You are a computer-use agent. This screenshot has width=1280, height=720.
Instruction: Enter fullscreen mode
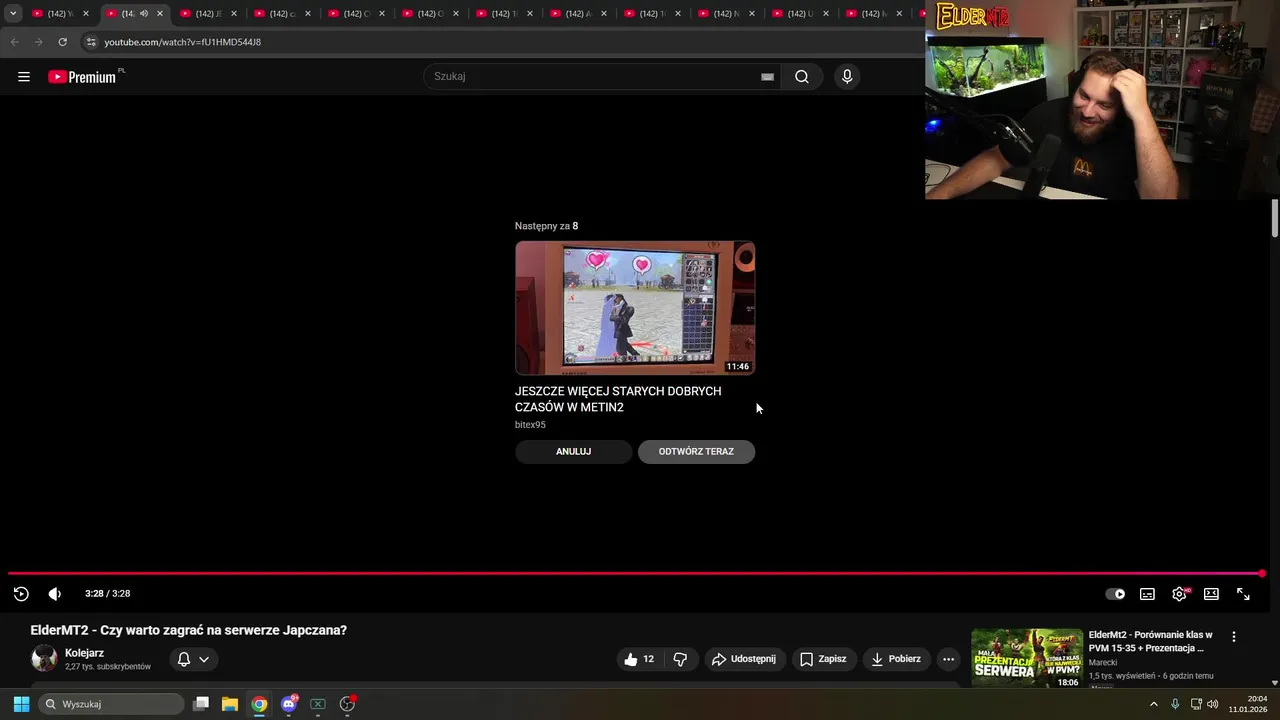(x=1243, y=594)
